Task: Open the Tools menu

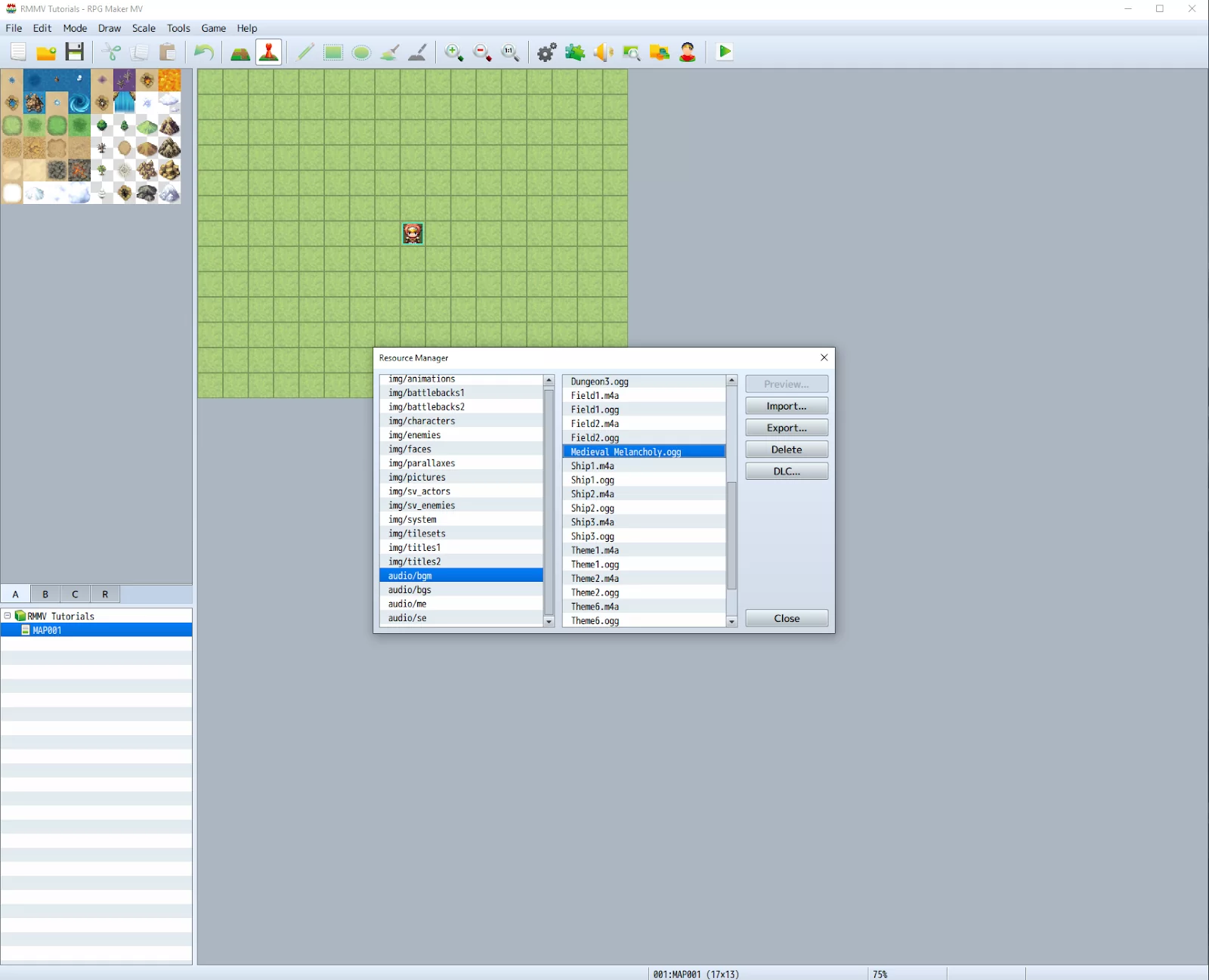Action: point(178,28)
